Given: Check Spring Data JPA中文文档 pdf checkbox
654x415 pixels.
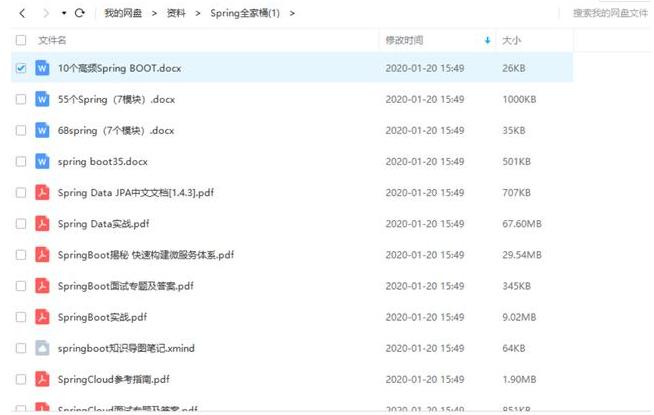Looking at the screenshot, I should (21, 193).
